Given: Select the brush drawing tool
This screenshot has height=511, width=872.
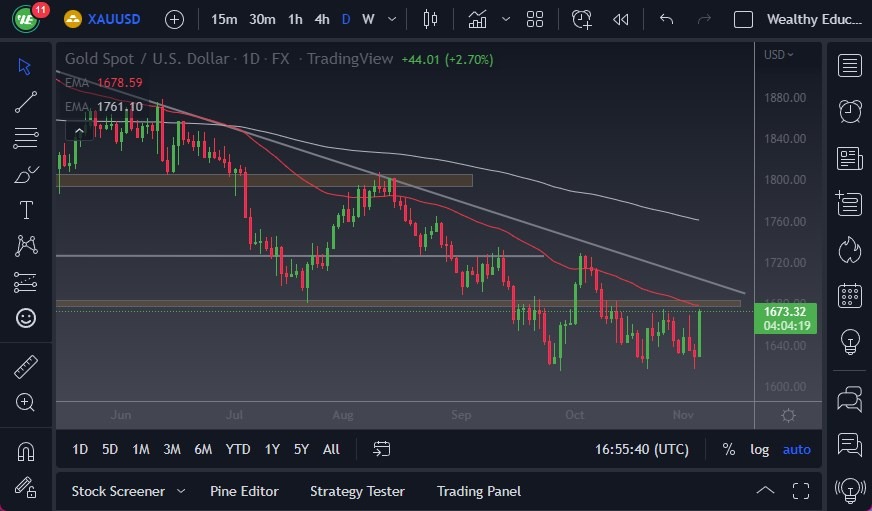Looking at the screenshot, I should [x=26, y=174].
